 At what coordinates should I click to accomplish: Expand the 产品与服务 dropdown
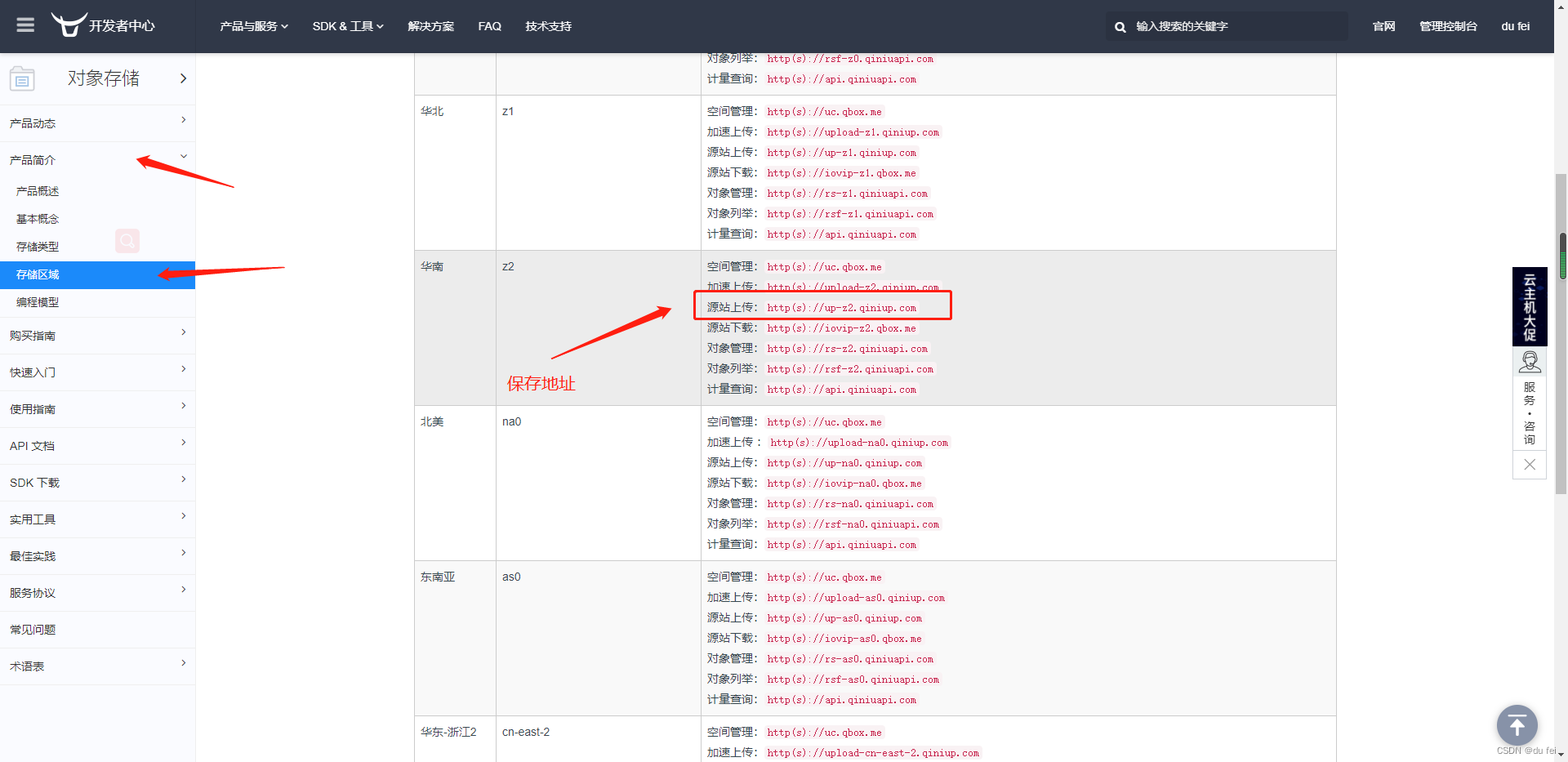pos(254,26)
